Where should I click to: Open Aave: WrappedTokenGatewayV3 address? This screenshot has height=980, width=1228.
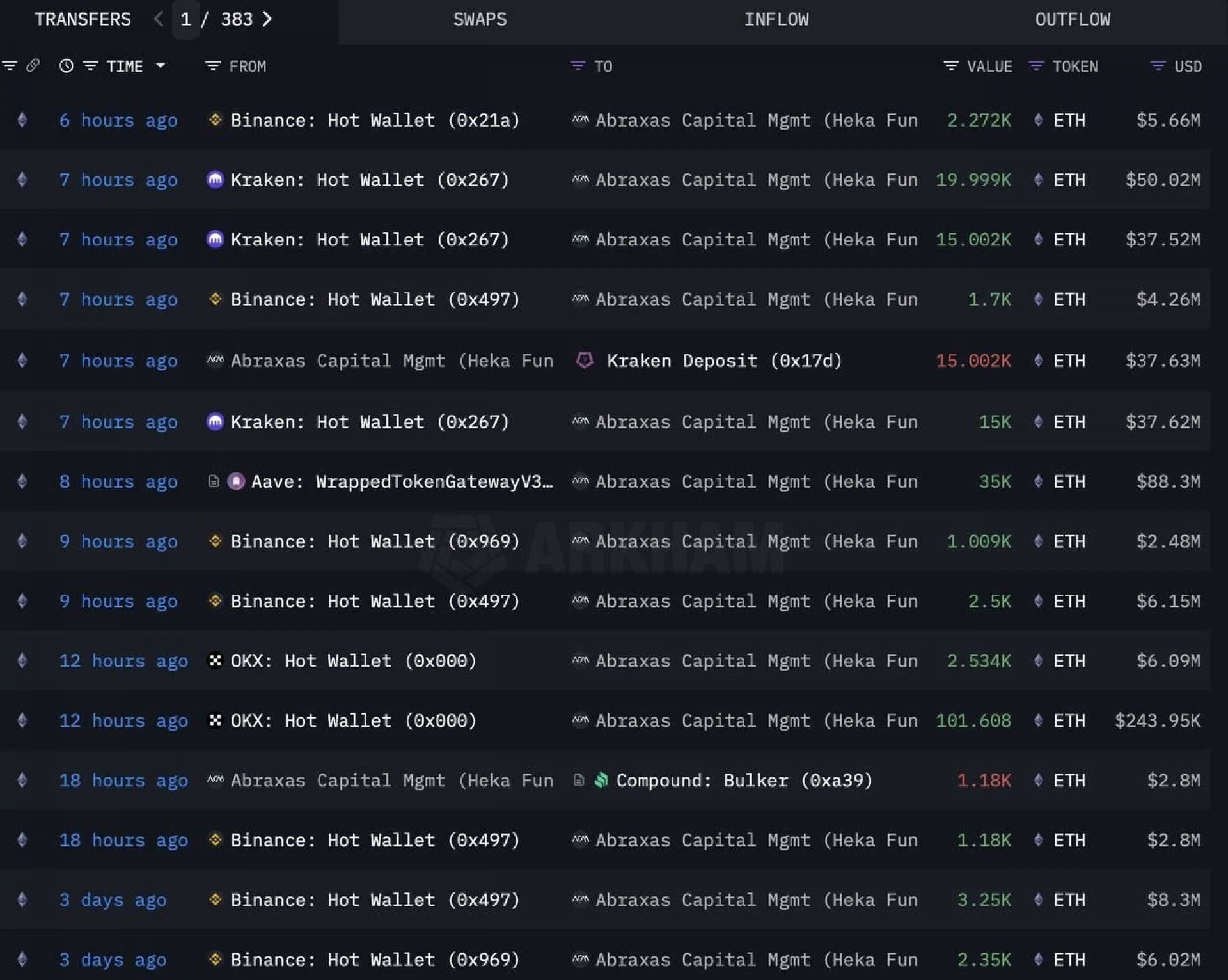pos(402,482)
